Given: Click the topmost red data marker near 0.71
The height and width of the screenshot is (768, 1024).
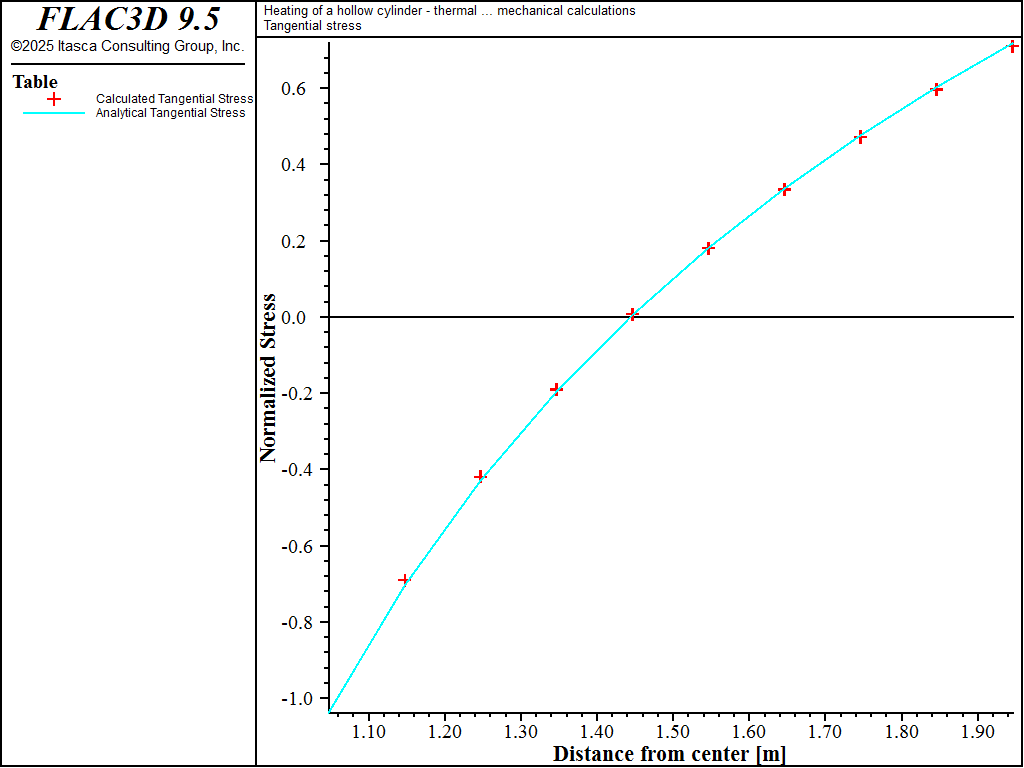Looking at the screenshot, I should 1012,47.
